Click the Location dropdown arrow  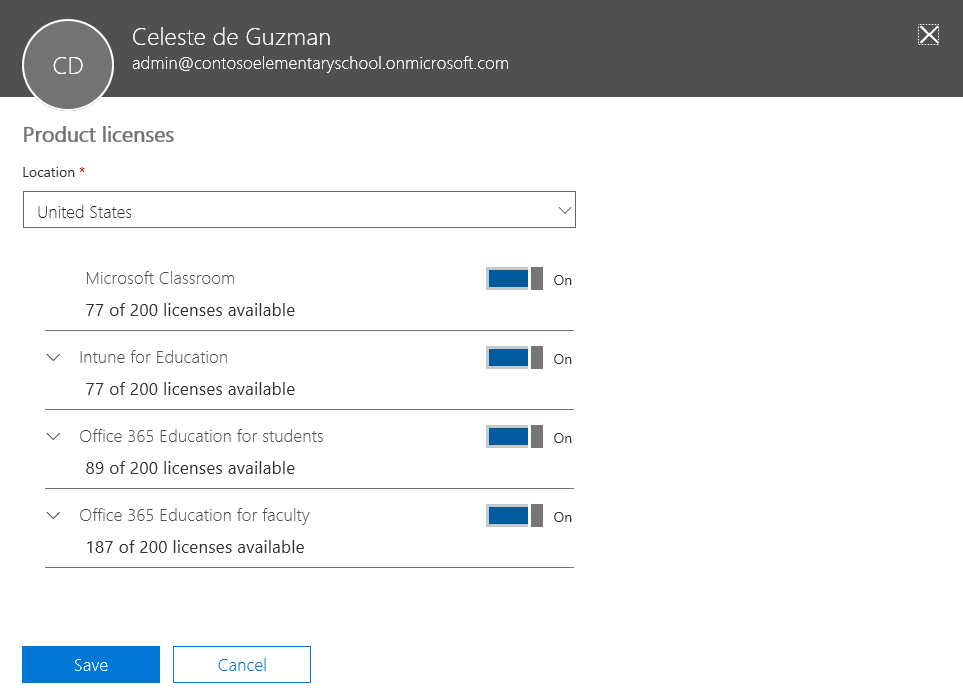coord(564,211)
